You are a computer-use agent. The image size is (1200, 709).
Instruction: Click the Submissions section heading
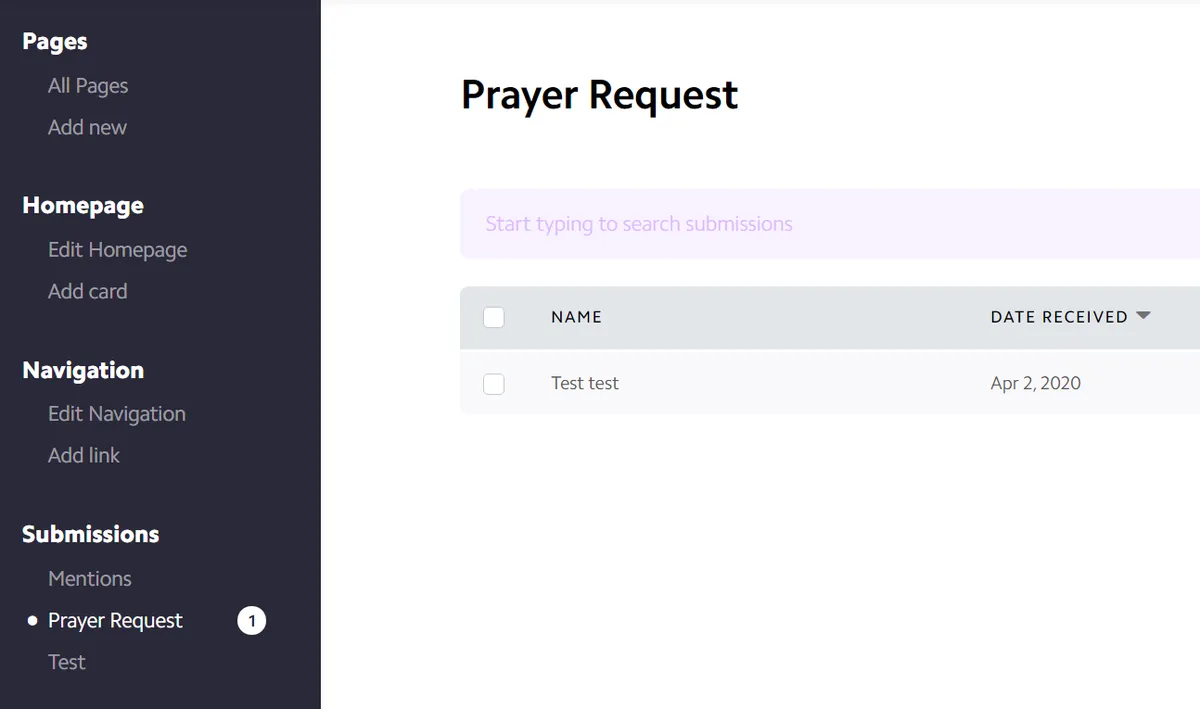pyautogui.click(x=91, y=534)
